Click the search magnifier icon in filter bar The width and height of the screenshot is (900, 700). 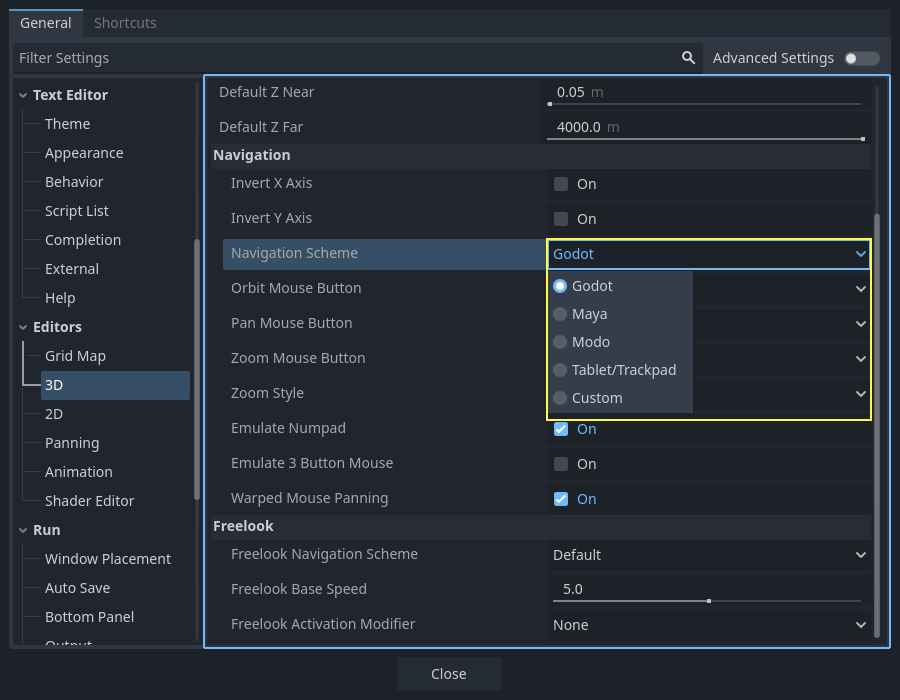pyautogui.click(x=688, y=58)
